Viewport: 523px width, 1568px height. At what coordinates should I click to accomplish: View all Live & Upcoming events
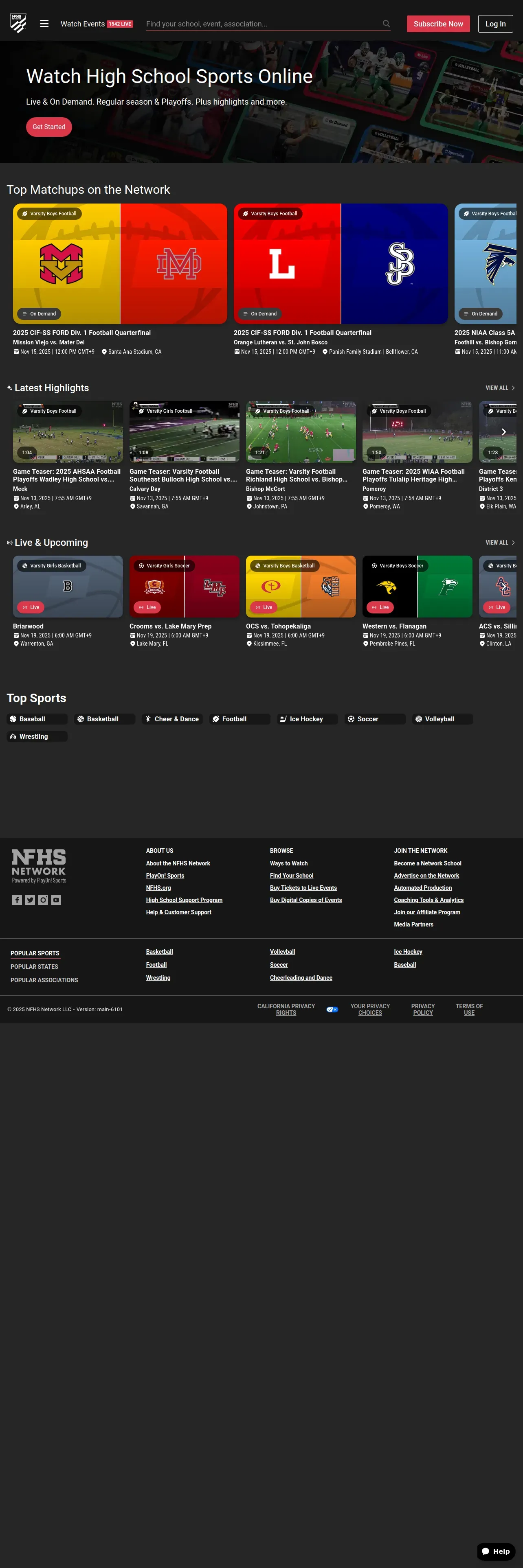tap(501, 542)
